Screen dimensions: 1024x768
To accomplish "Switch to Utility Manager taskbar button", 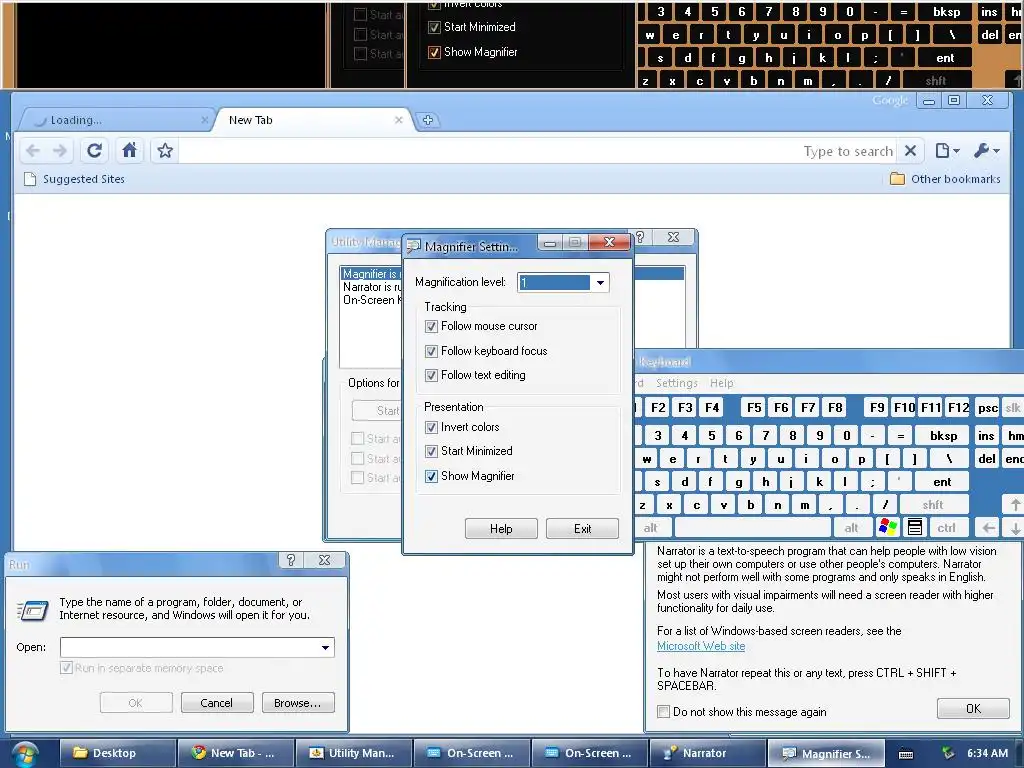I will click(353, 753).
